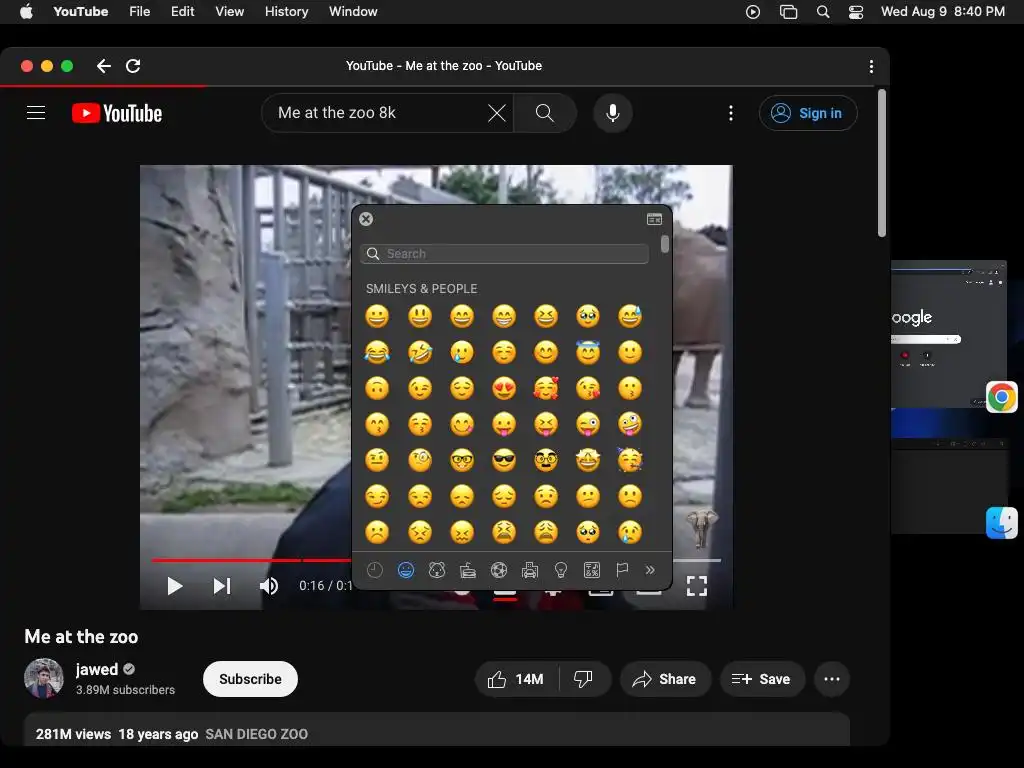Switch to Travel & Places category

point(530,570)
